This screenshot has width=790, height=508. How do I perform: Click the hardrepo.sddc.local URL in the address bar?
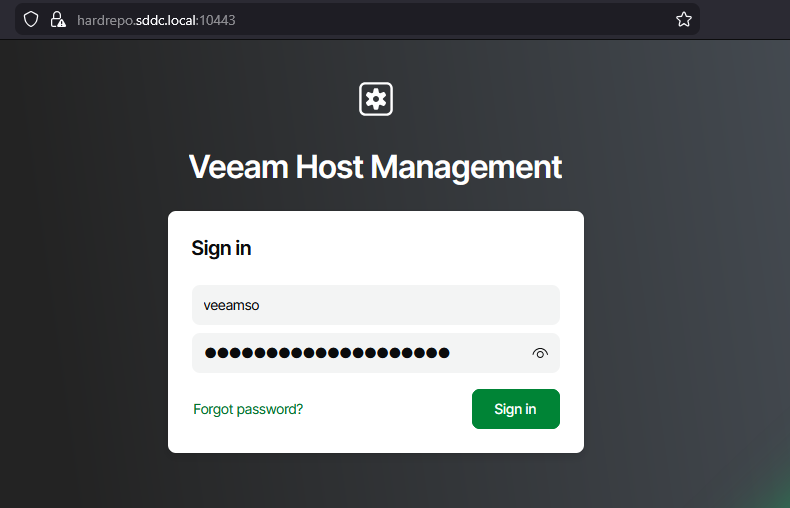(x=156, y=19)
